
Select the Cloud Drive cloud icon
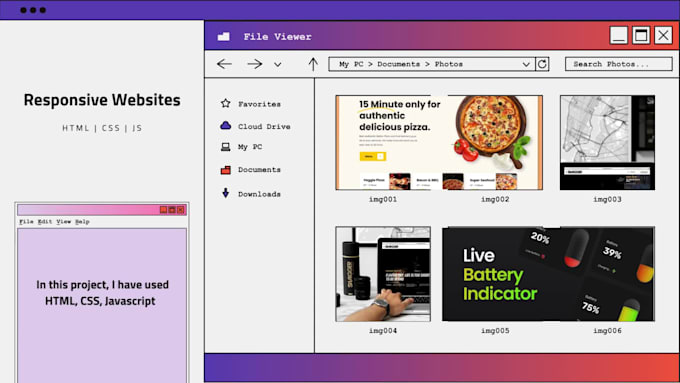tap(226, 126)
